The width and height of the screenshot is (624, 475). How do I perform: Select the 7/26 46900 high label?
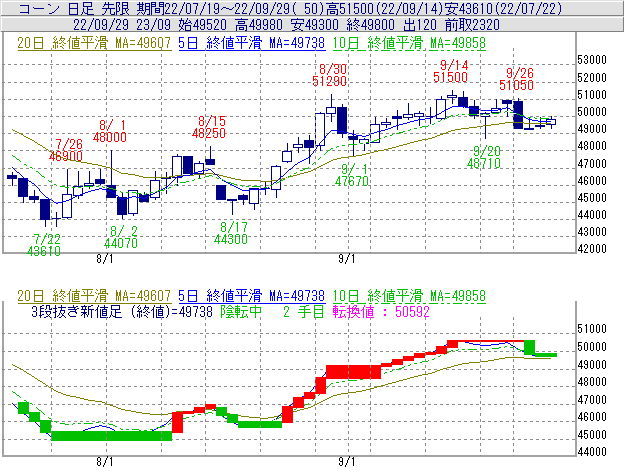pyautogui.click(x=66, y=150)
